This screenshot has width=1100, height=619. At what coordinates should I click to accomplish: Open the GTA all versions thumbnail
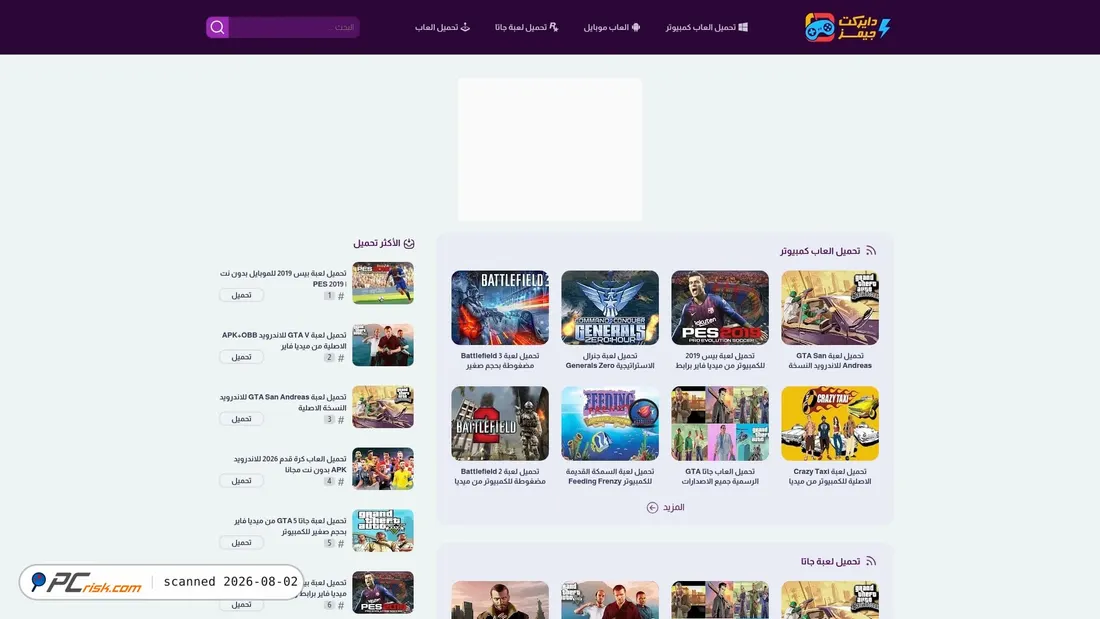[x=720, y=423]
